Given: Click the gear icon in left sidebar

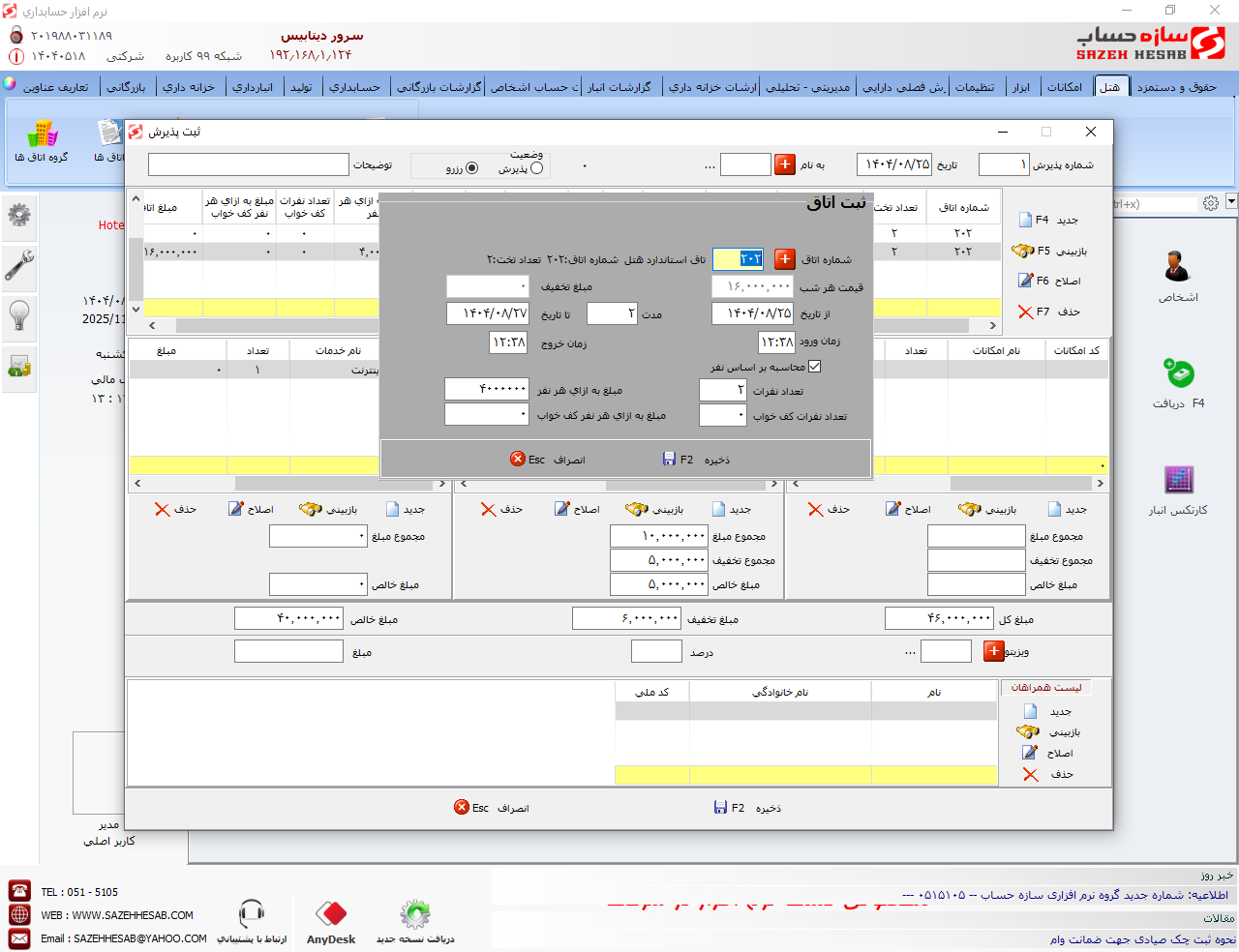Looking at the screenshot, I should (19, 214).
